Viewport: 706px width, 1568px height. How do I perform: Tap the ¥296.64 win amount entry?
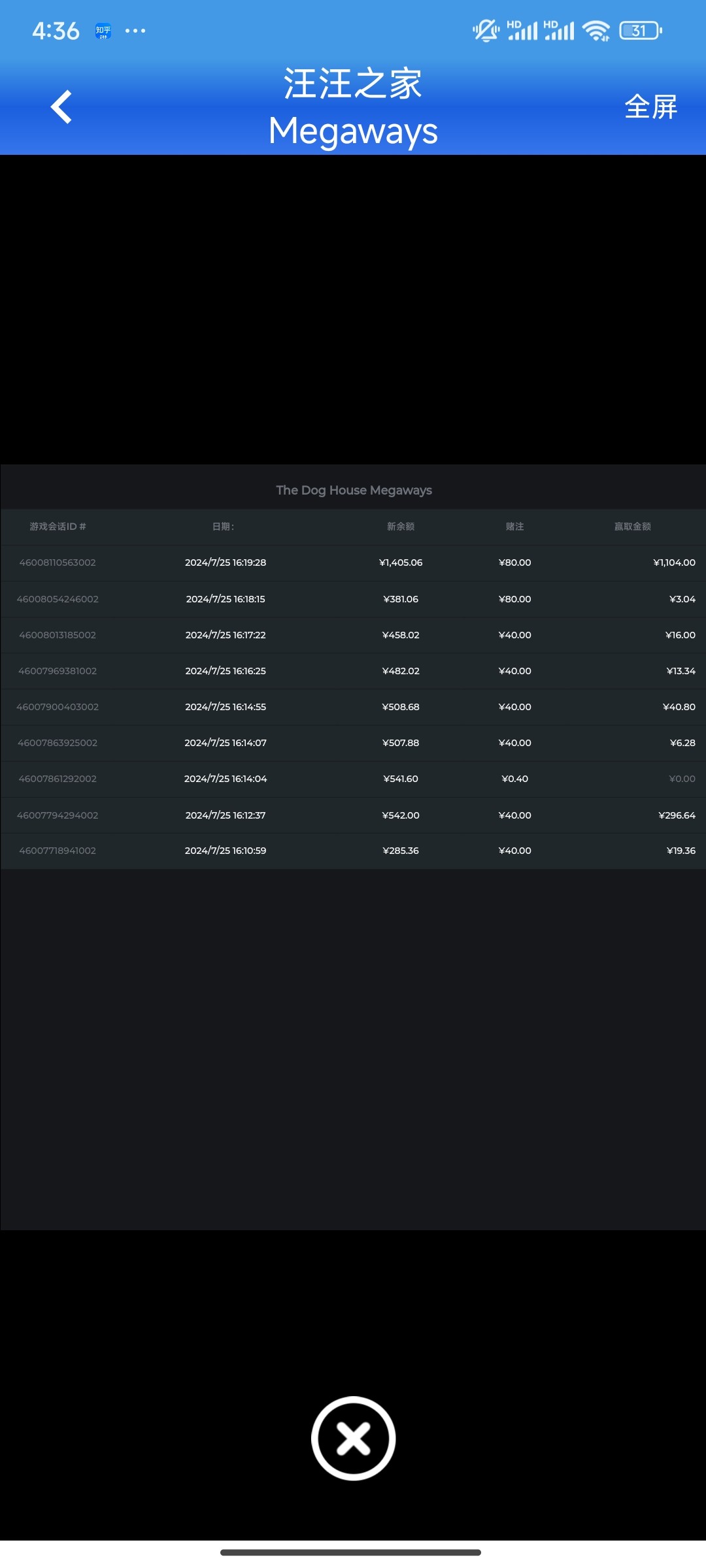click(677, 815)
